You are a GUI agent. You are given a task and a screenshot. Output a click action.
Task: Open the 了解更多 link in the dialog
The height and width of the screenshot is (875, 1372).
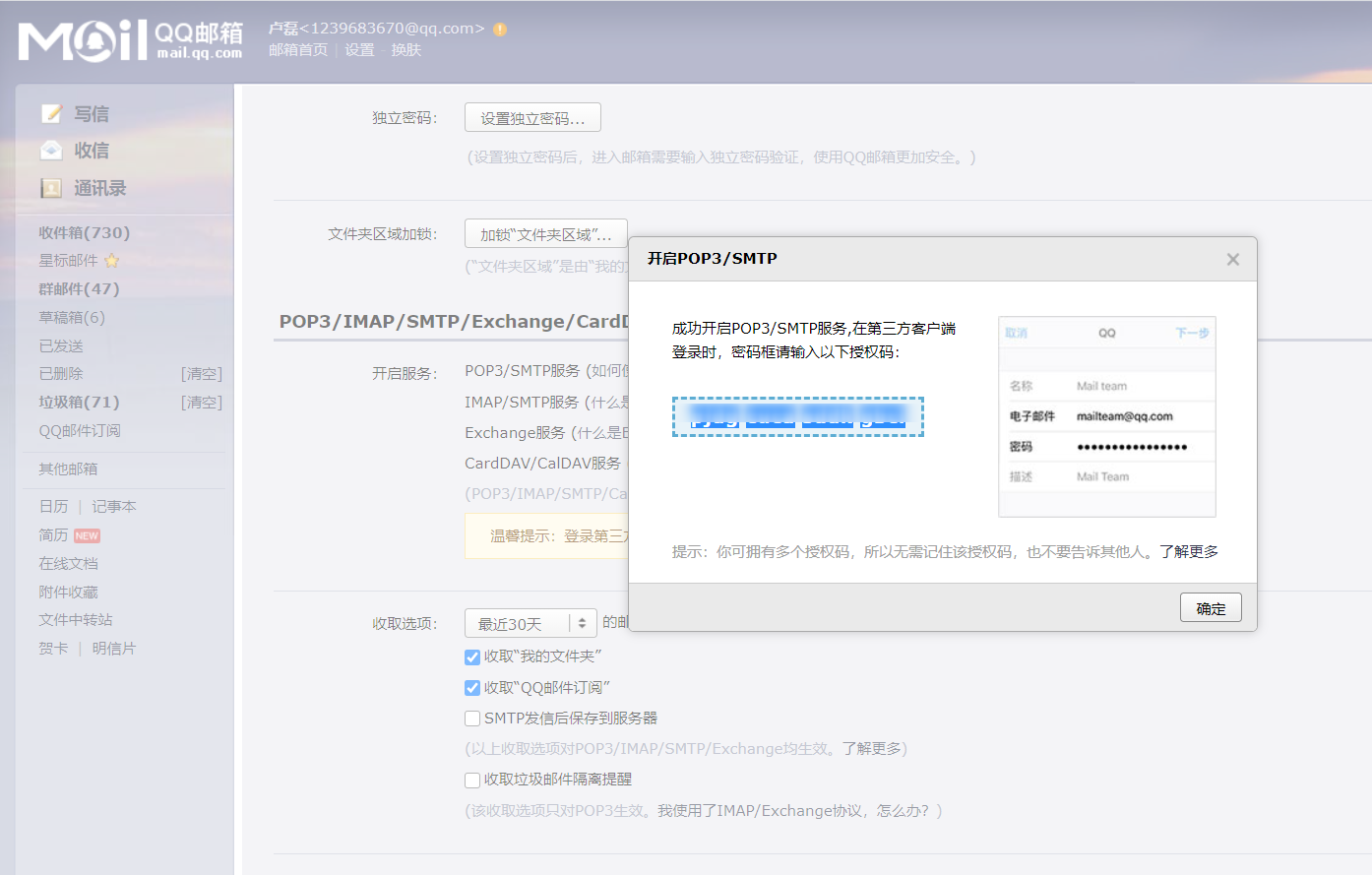[x=1188, y=552]
